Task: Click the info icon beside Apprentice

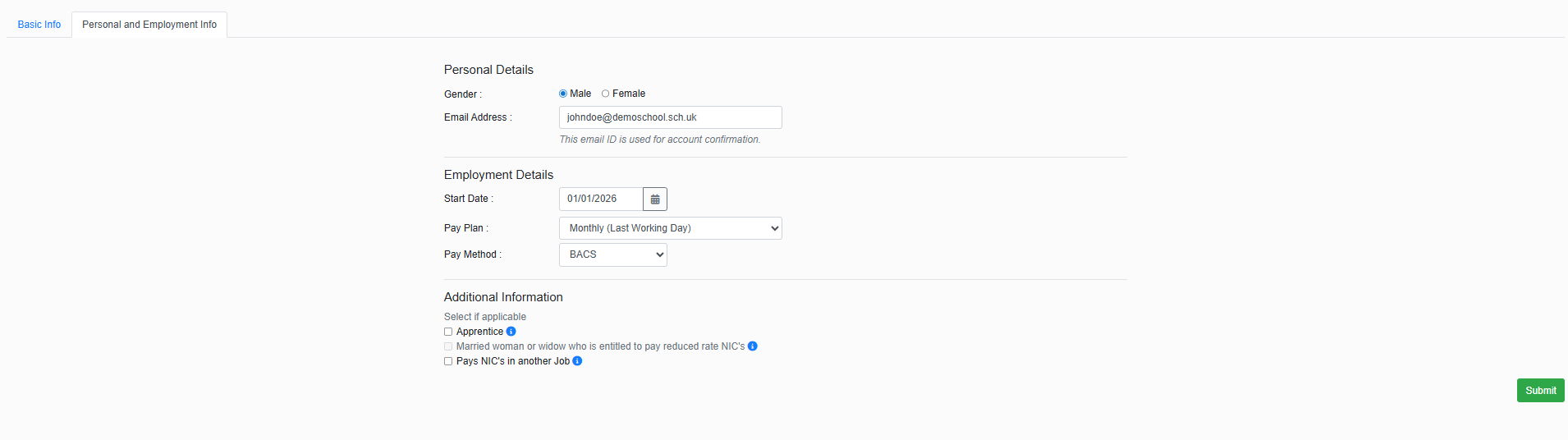Action: [x=511, y=332]
